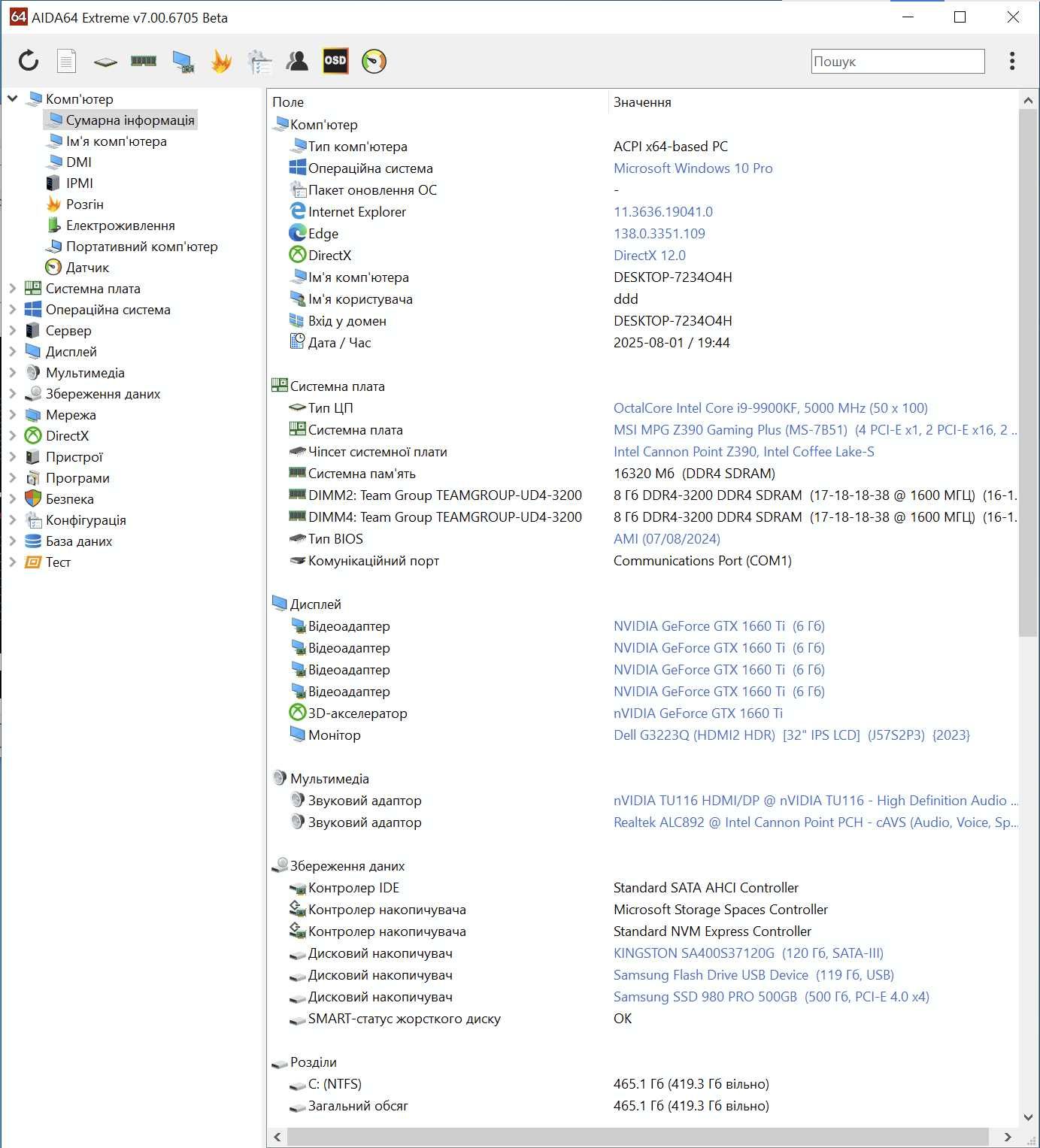This screenshot has width=1040, height=1148.
Task: Select the Конфігурація tree item
Action: click(86, 519)
